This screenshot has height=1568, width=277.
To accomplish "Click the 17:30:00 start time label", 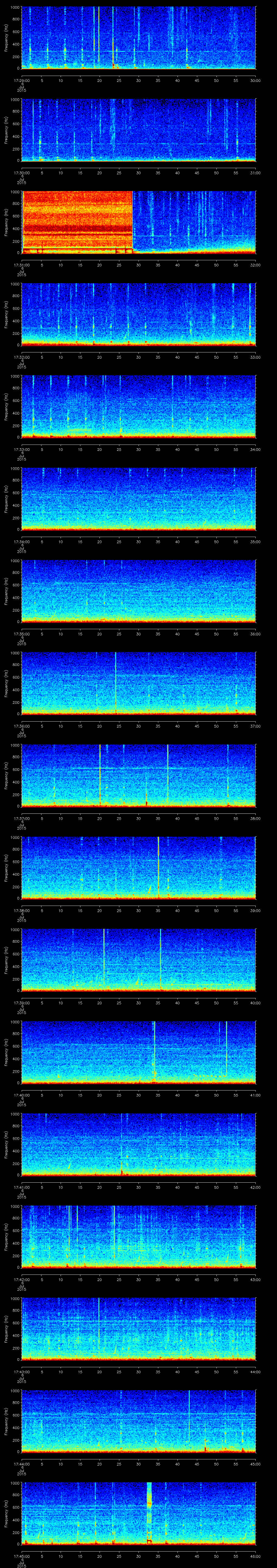I will [21, 173].
